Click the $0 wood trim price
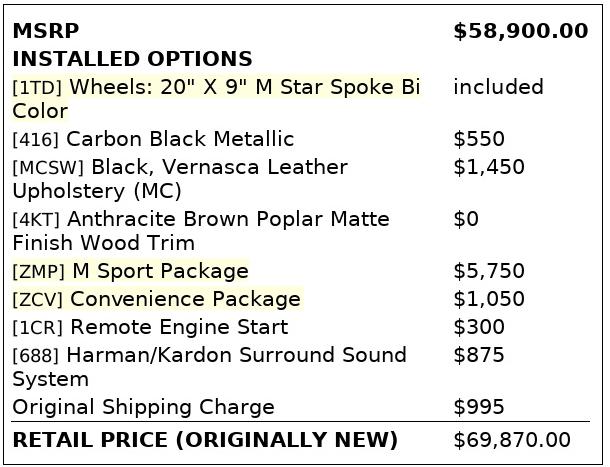This screenshot has height=467, width=610. (x=466, y=219)
